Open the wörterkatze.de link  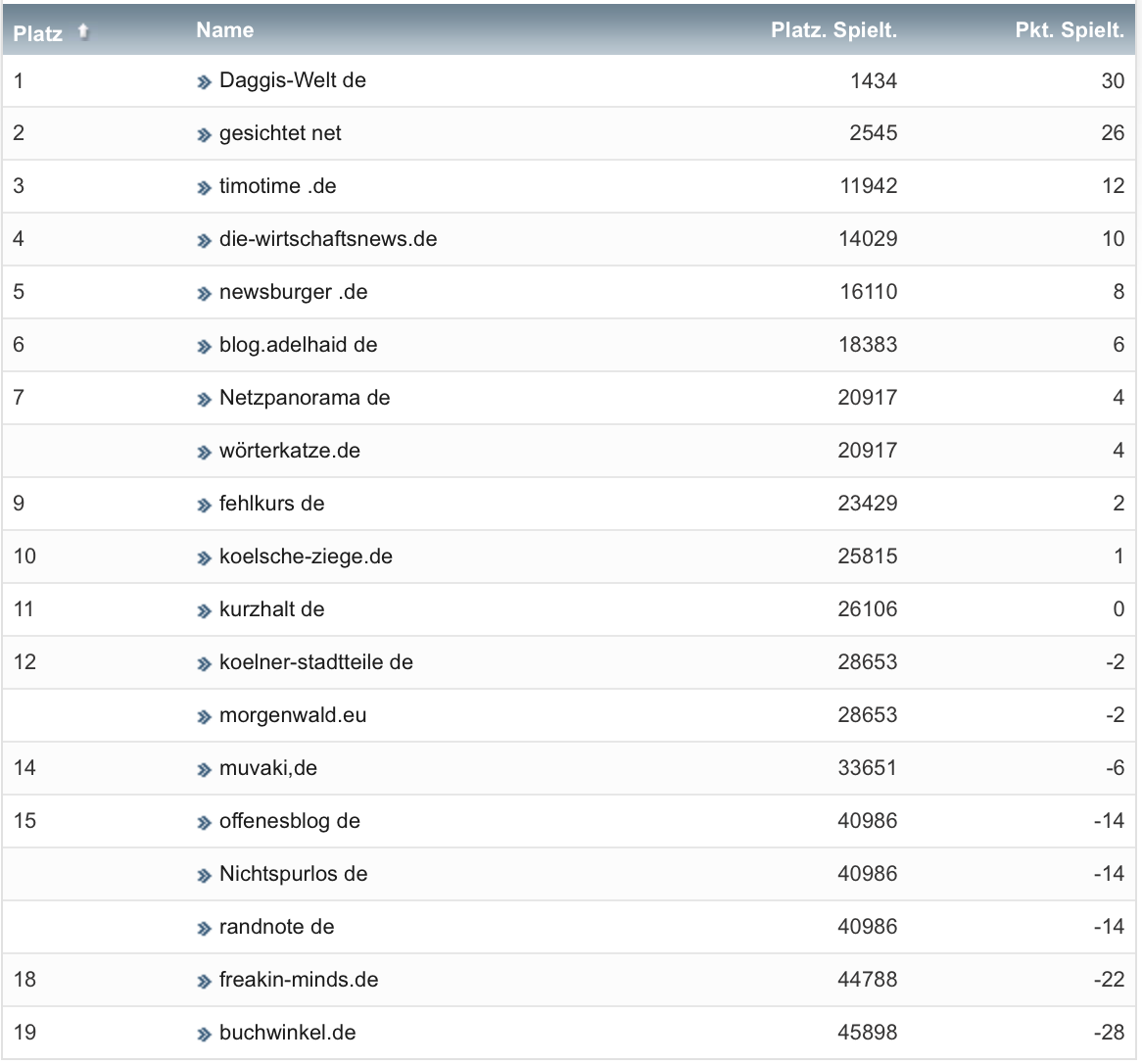point(290,451)
